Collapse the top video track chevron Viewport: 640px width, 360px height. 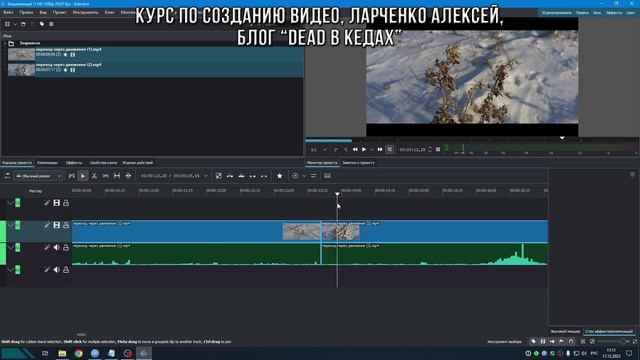[10, 203]
